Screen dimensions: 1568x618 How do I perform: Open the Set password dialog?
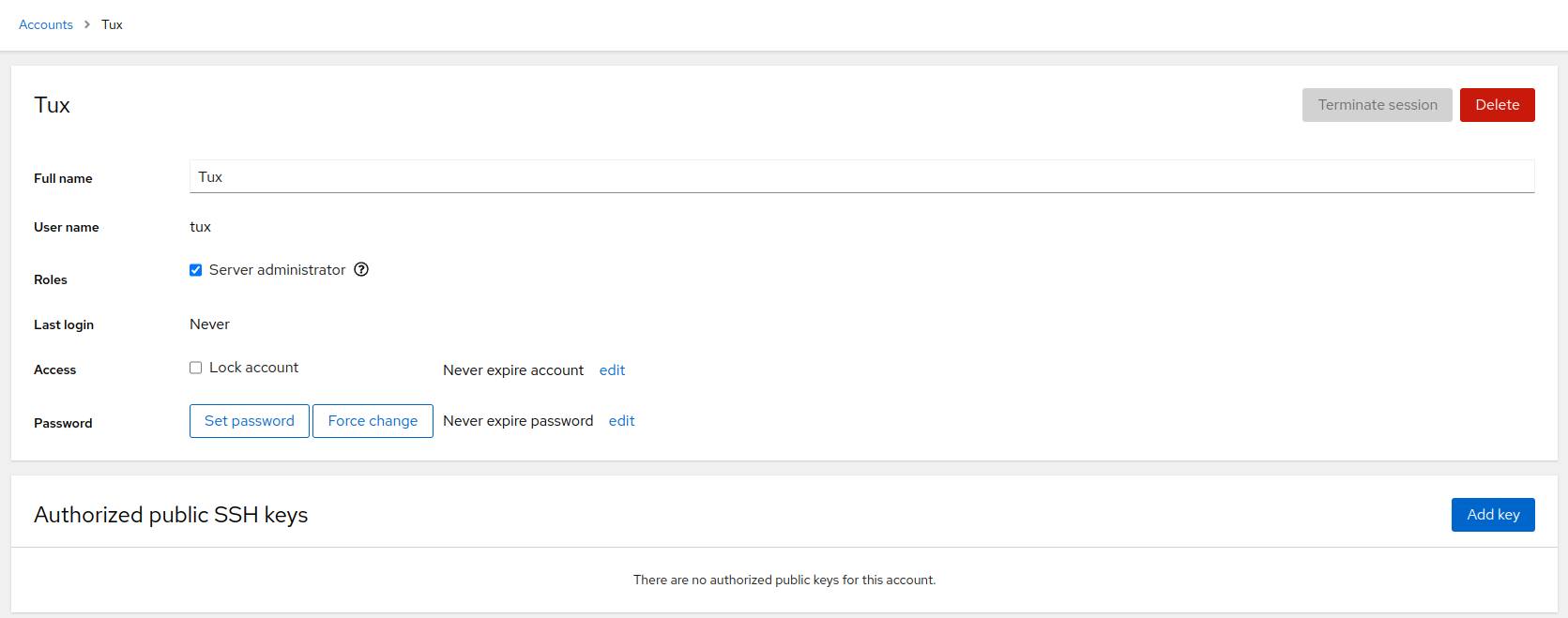[250, 421]
